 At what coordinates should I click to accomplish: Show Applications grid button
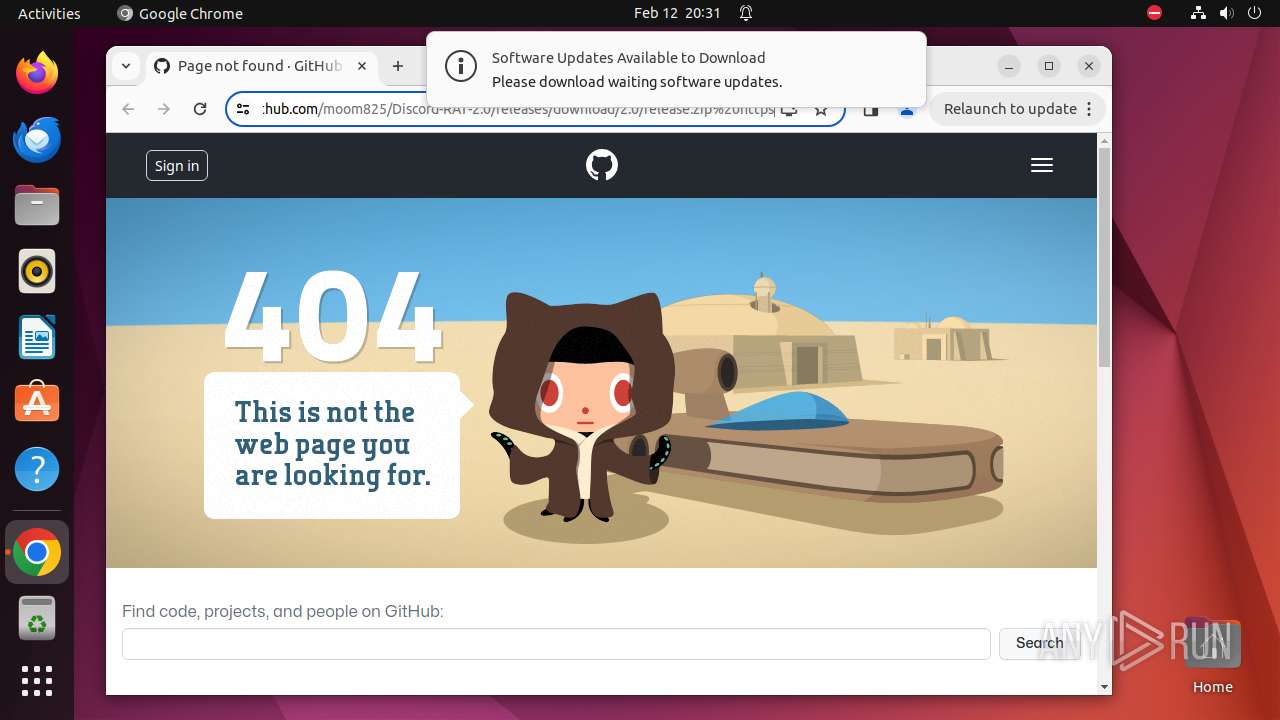[37, 681]
